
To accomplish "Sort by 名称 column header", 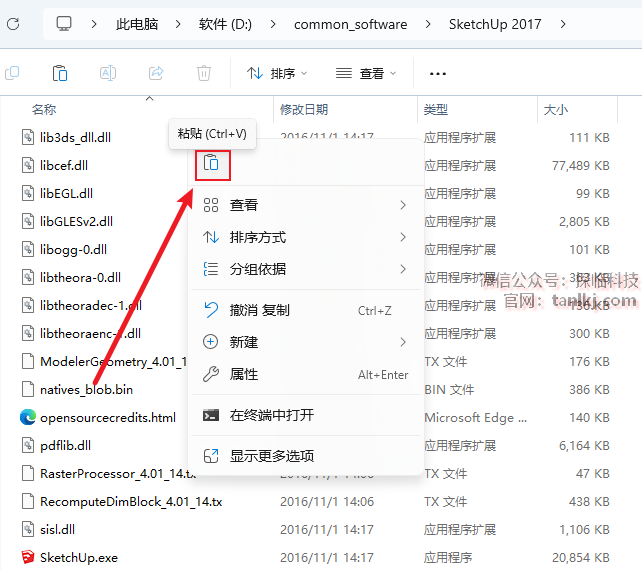I will (x=44, y=110).
